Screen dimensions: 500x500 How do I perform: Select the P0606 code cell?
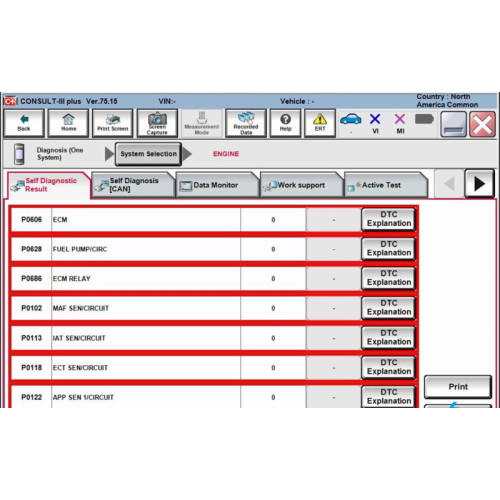[31, 220]
